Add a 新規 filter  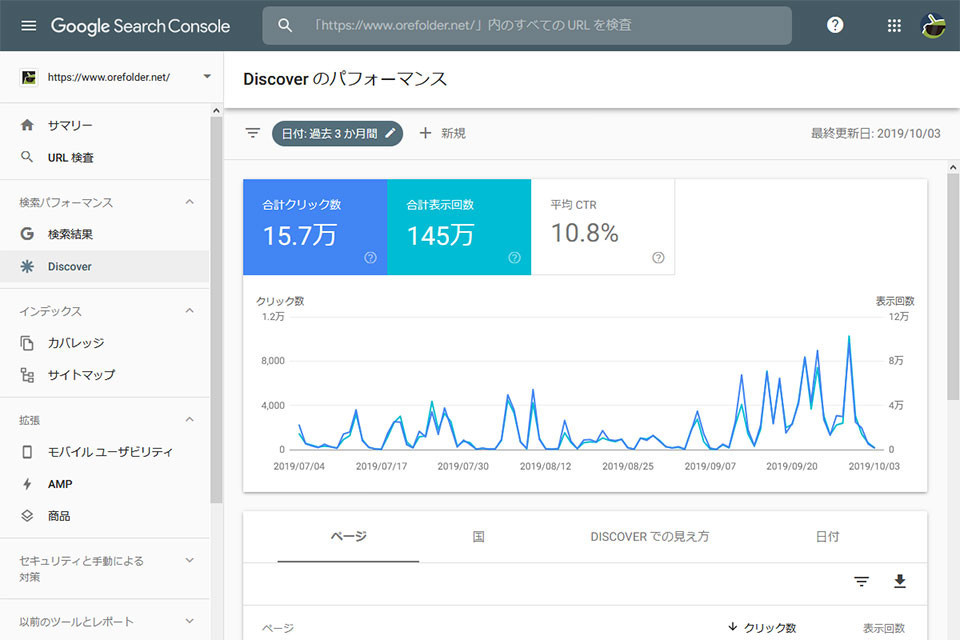click(443, 133)
